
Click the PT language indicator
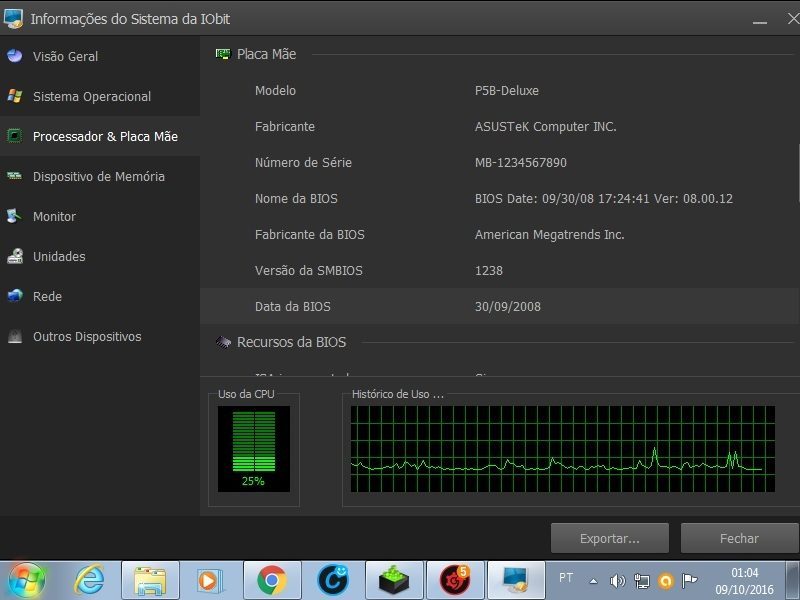565,578
